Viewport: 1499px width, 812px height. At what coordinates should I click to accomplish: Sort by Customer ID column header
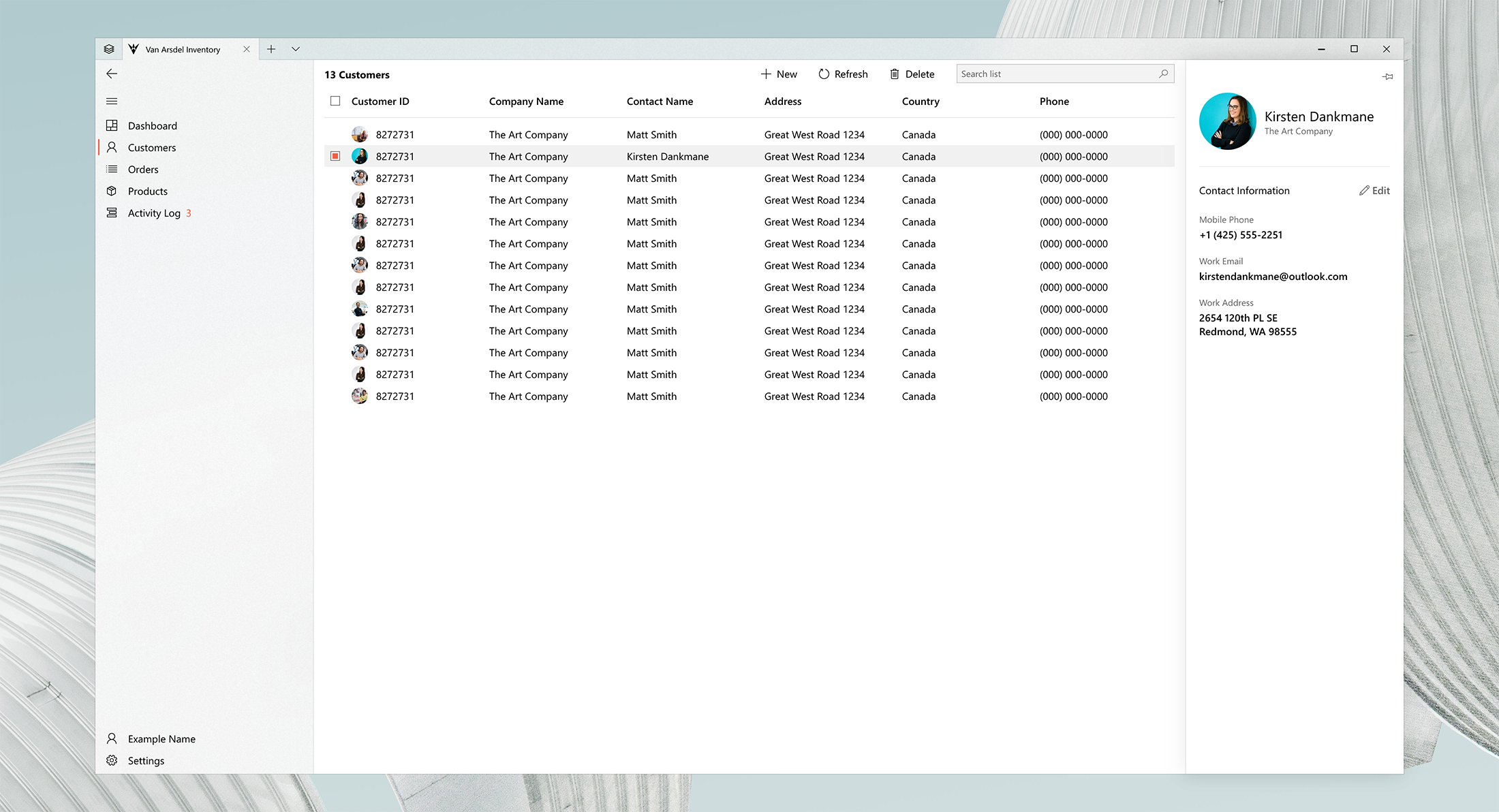click(380, 101)
